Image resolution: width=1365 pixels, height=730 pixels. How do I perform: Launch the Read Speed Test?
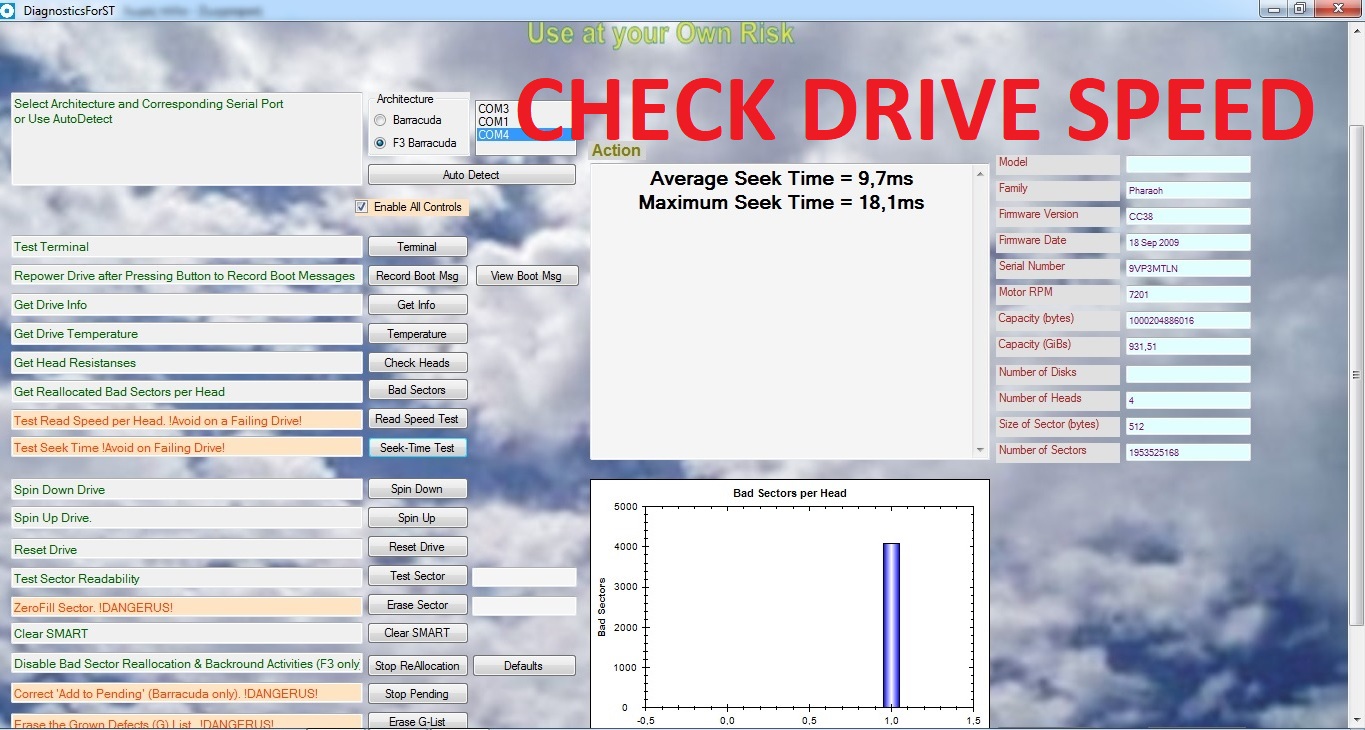coord(417,419)
